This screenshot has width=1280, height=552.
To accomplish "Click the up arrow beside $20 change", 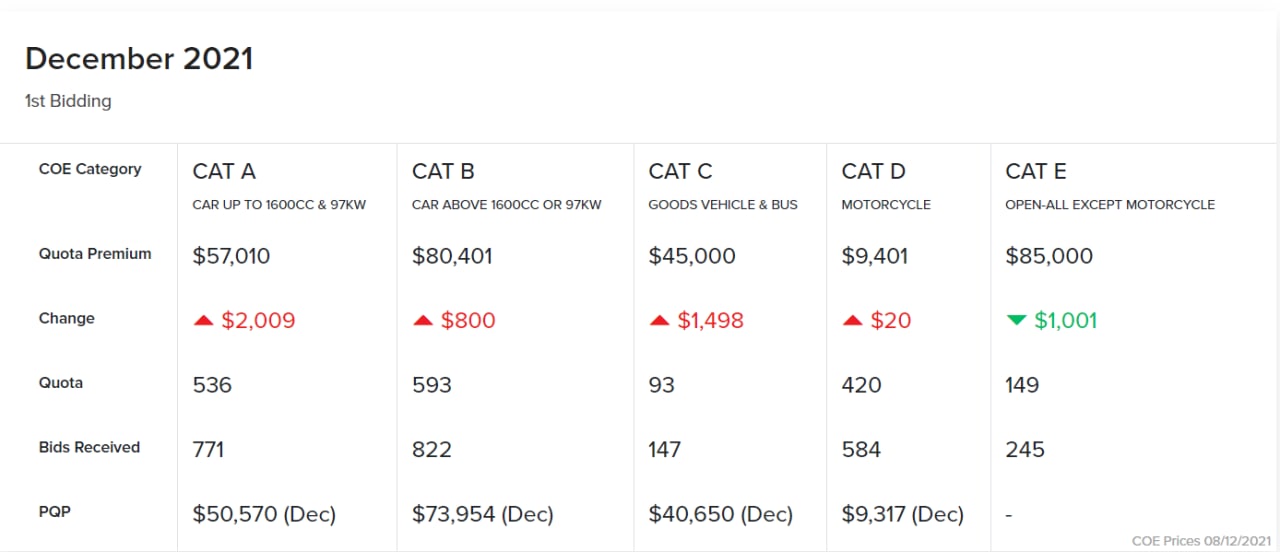I will pos(852,320).
